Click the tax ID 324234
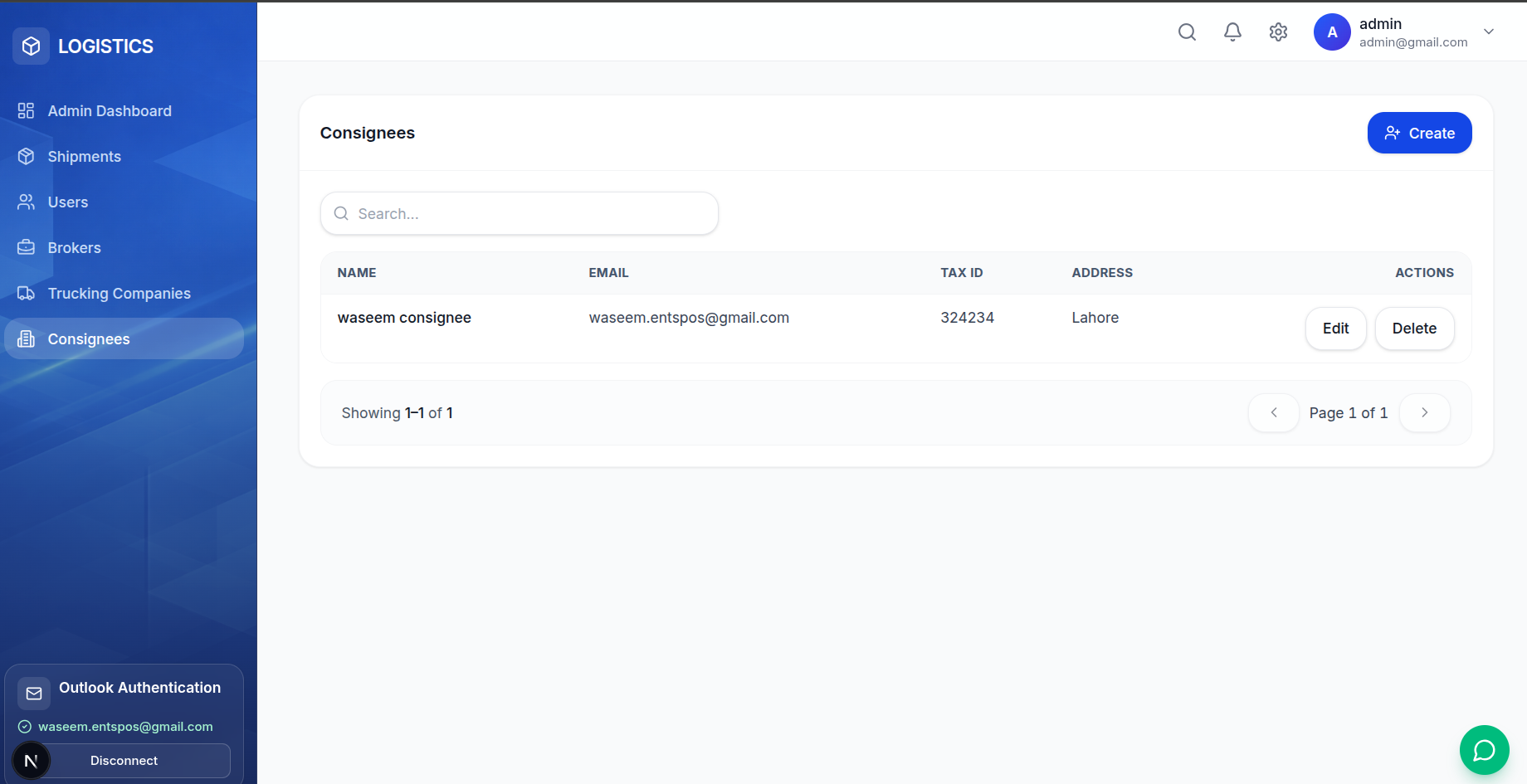1527x784 pixels. (x=967, y=318)
